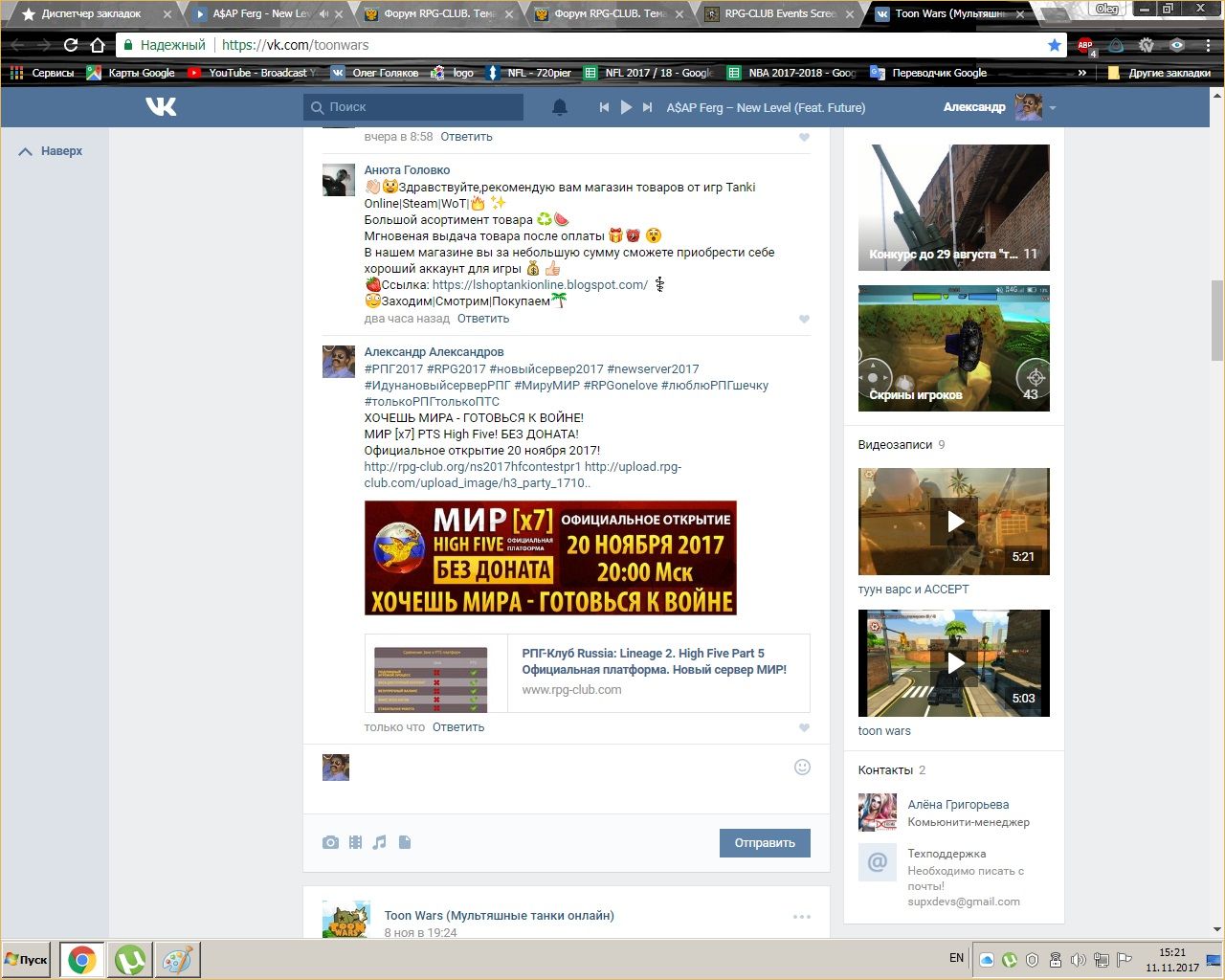This screenshot has width=1225, height=980.
Task: Open Александр Александров's profile name
Action: point(434,352)
